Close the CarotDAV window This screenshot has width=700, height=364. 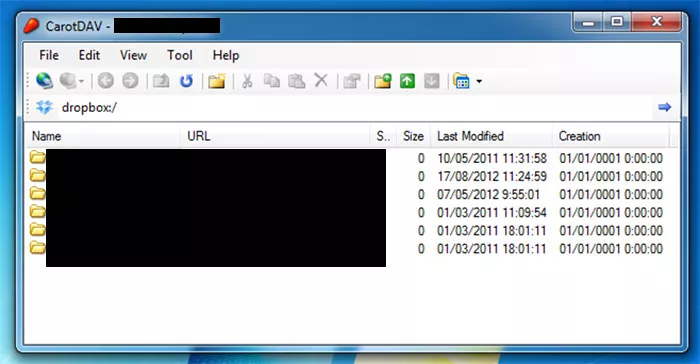click(x=656, y=22)
